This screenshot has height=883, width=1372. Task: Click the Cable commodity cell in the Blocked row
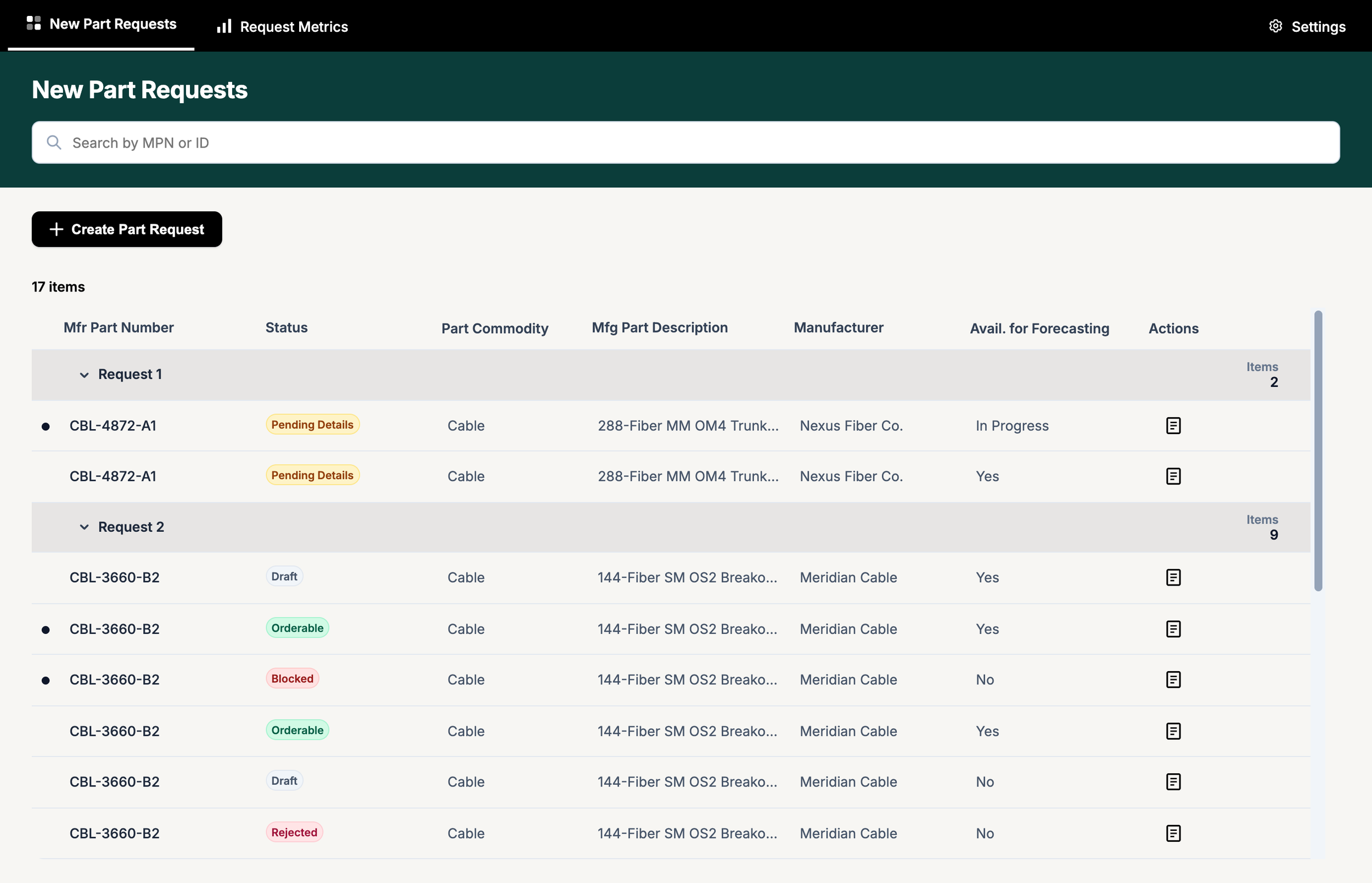tap(465, 679)
